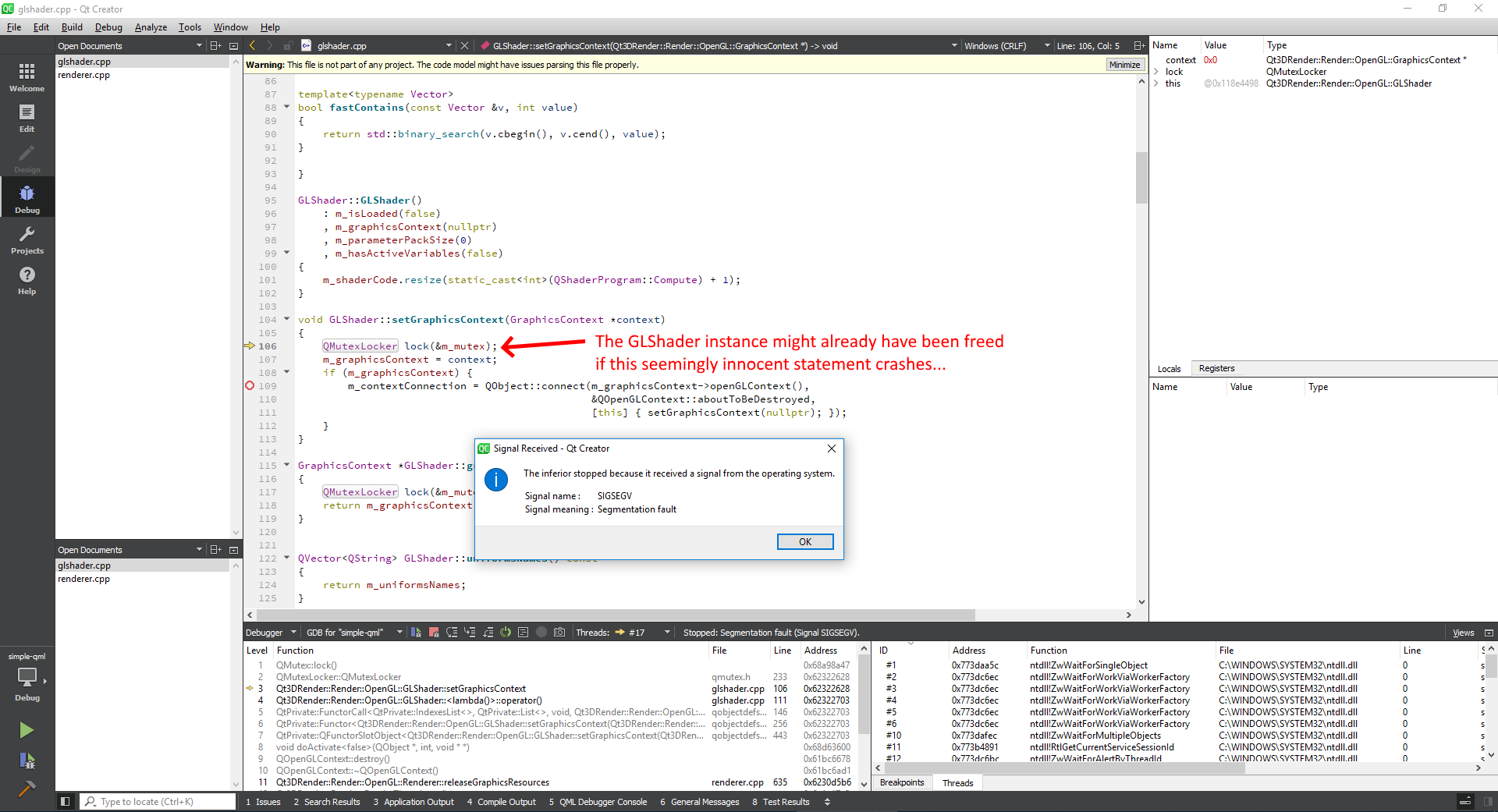Open the simple-qml kit selector monitor icon
Screen dimensions: 1498x812
27,677
